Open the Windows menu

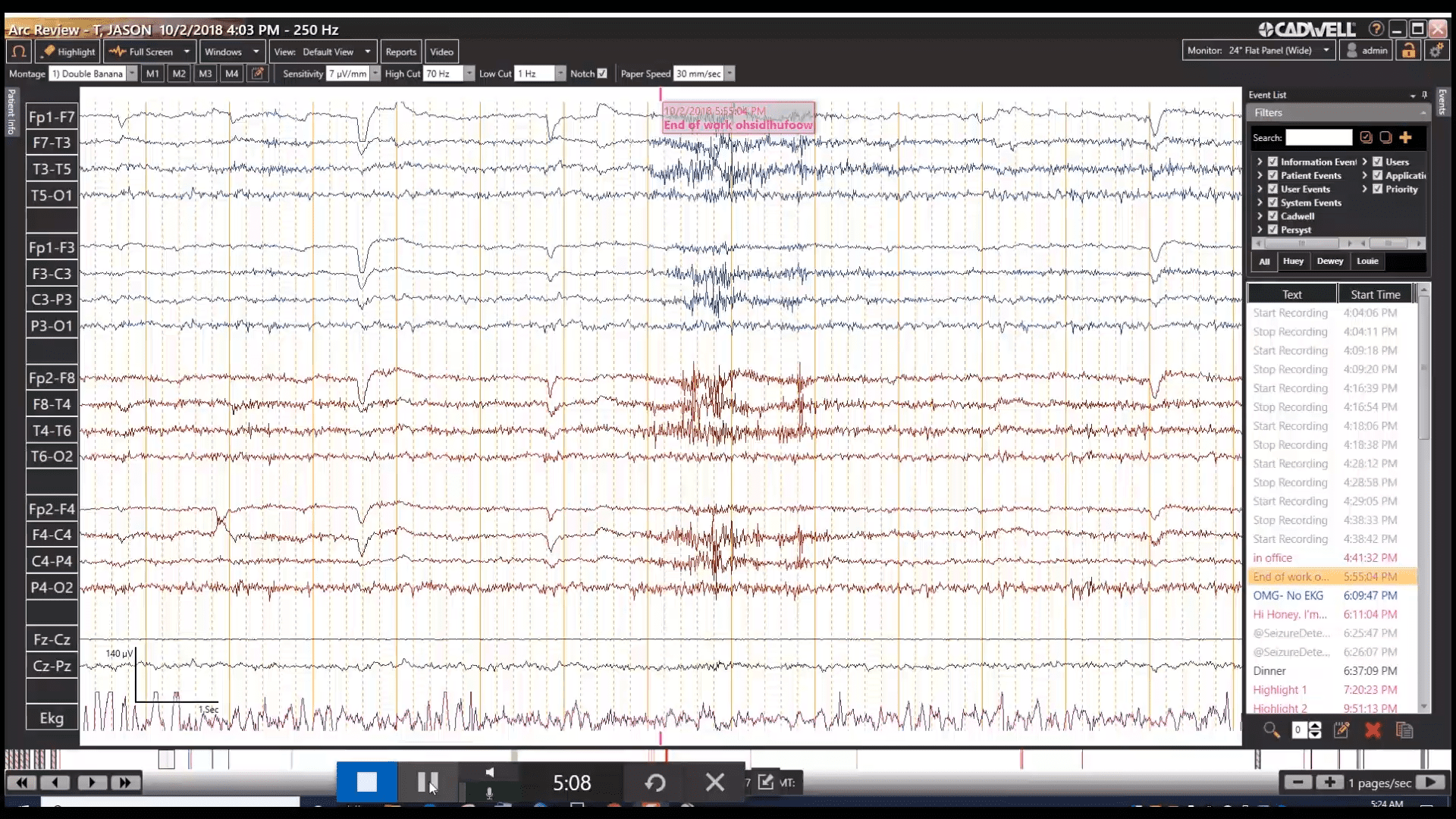(231, 52)
